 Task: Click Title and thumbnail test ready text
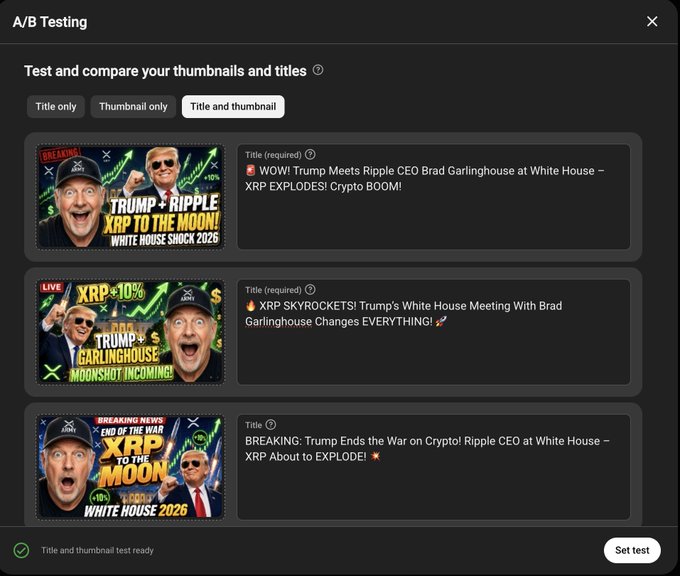tap(97, 550)
